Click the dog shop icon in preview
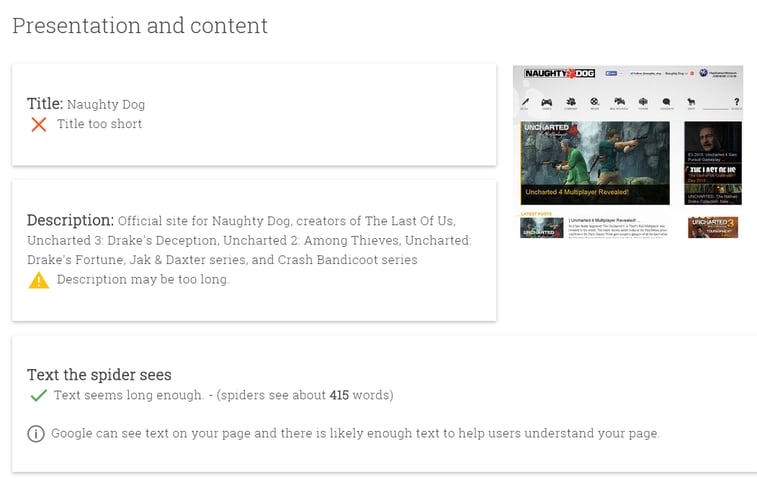 pos(691,102)
